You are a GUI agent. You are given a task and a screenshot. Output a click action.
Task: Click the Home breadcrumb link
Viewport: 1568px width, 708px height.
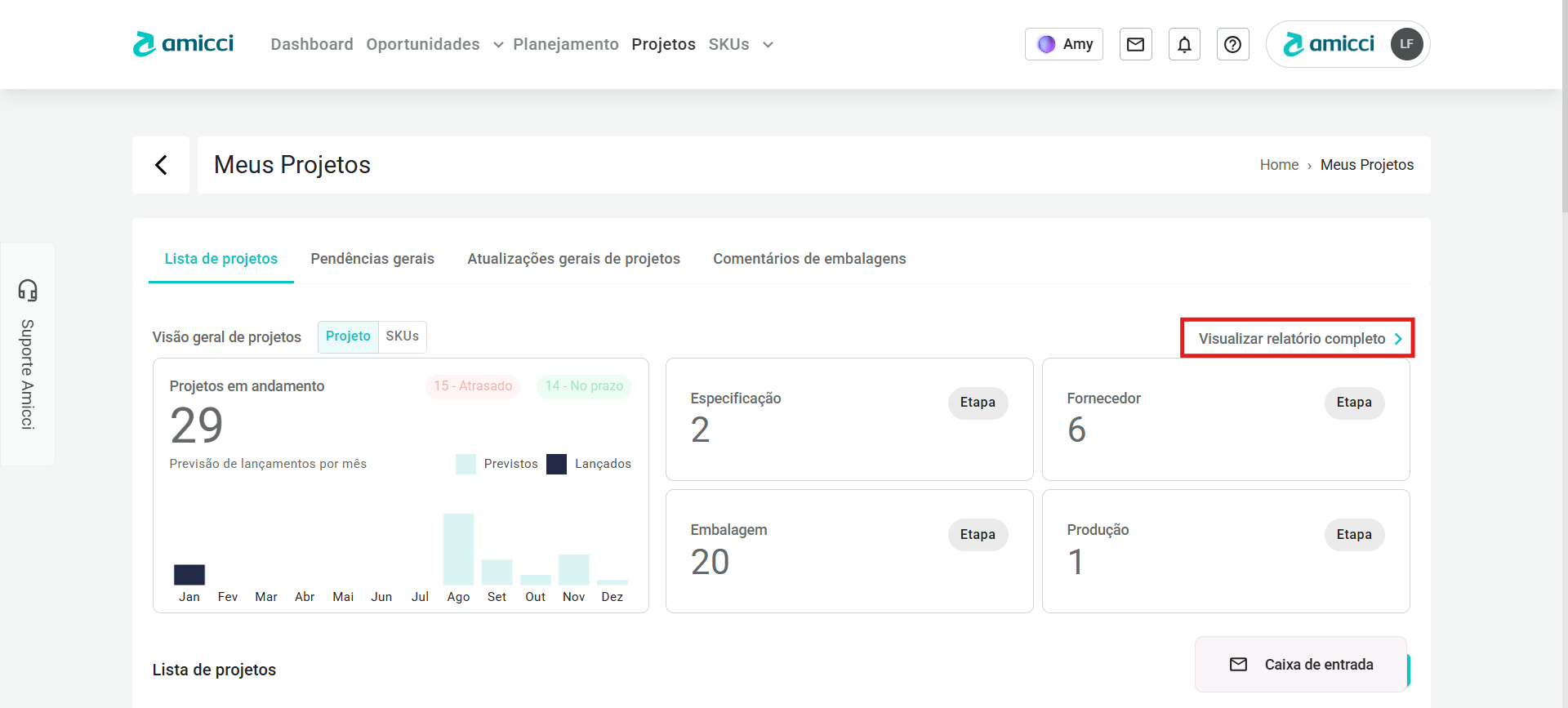[1279, 165]
